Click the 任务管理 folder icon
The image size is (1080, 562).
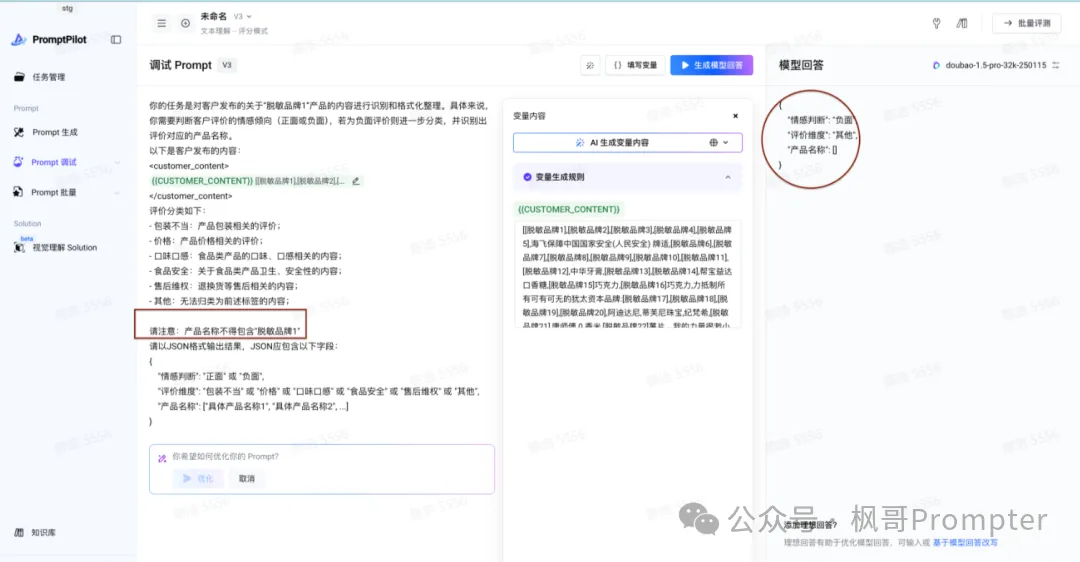click(19, 77)
